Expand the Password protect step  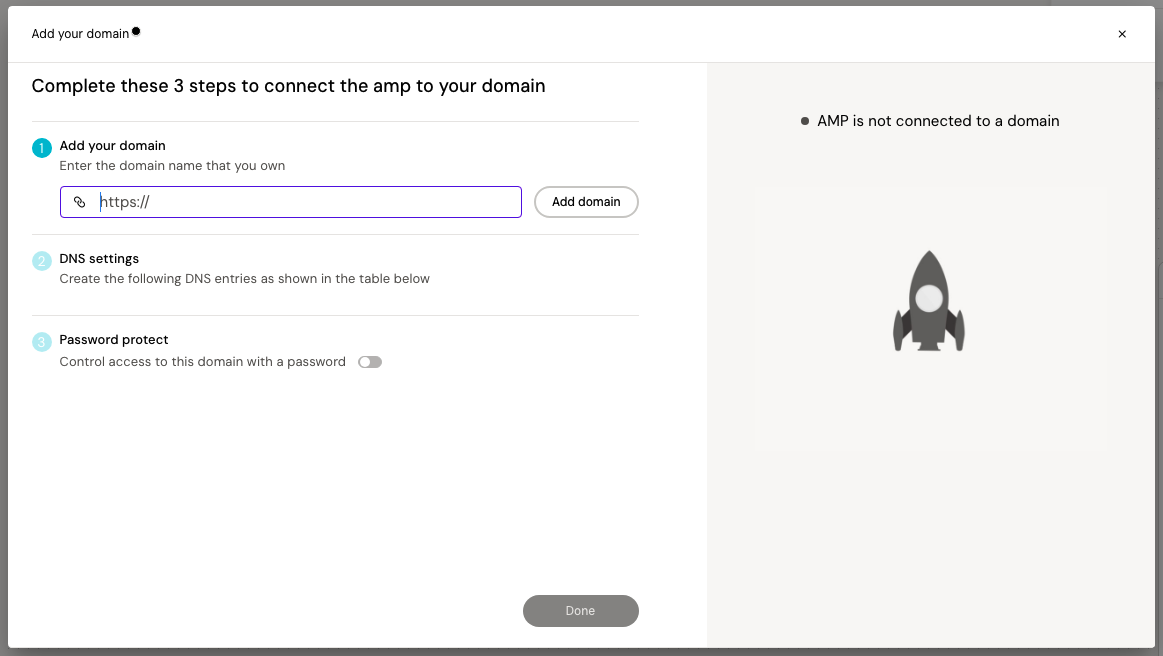point(114,339)
